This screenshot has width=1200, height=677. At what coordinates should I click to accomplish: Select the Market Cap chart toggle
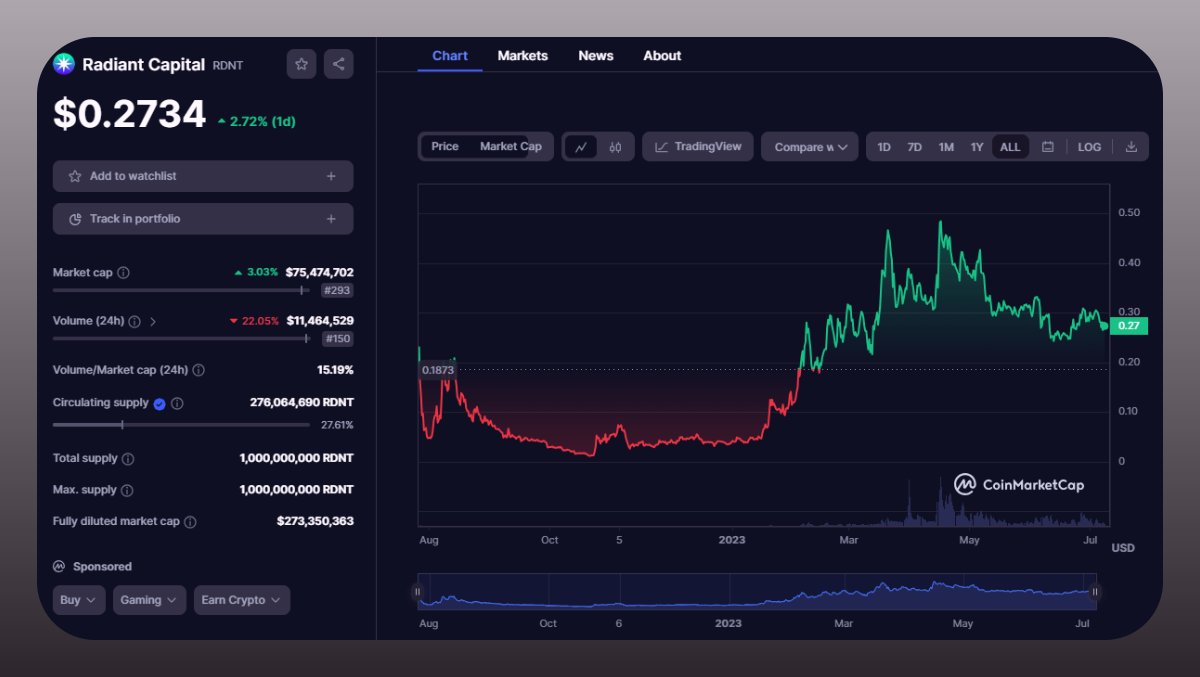point(510,147)
